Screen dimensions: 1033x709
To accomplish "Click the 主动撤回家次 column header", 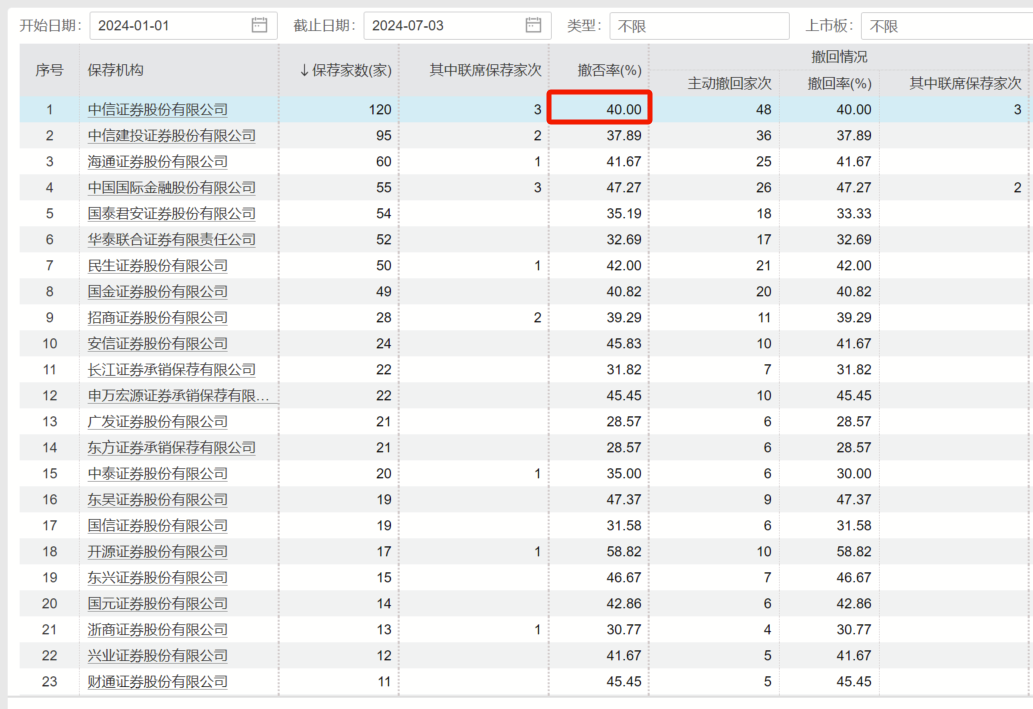I will tap(729, 84).
